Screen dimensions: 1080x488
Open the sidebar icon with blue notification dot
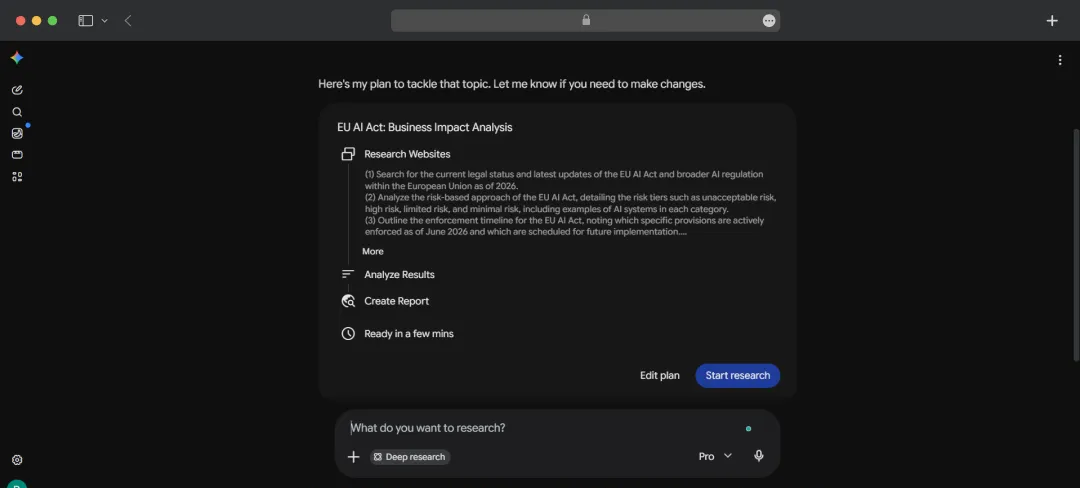click(x=17, y=134)
